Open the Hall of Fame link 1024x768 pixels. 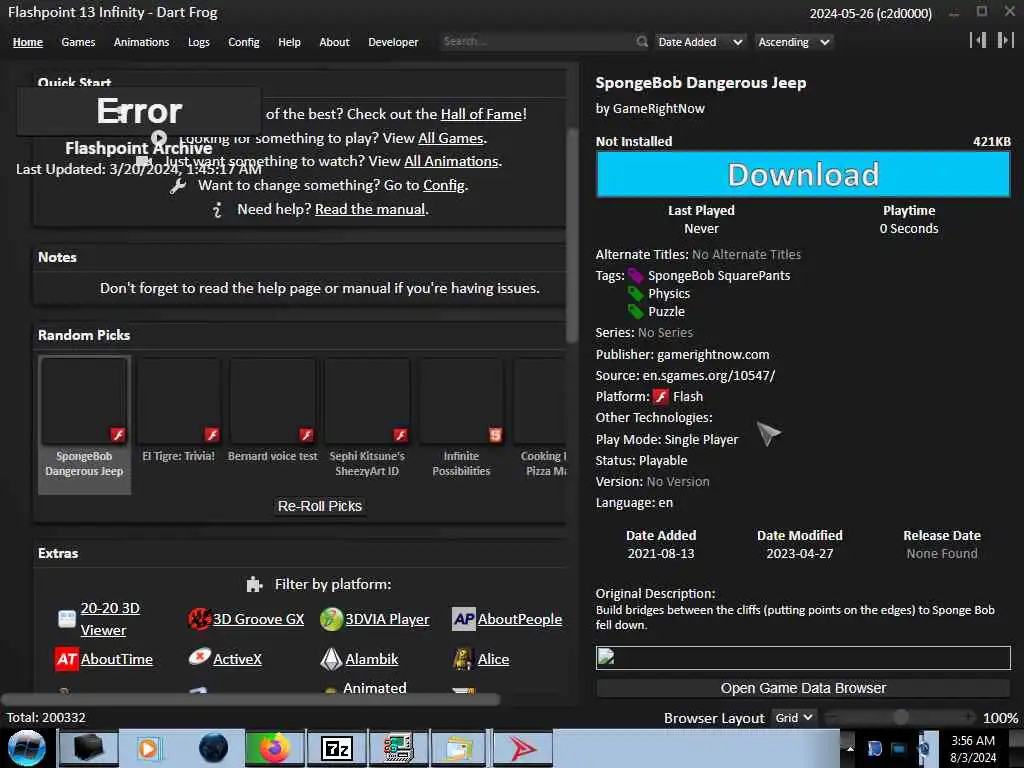click(x=481, y=114)
